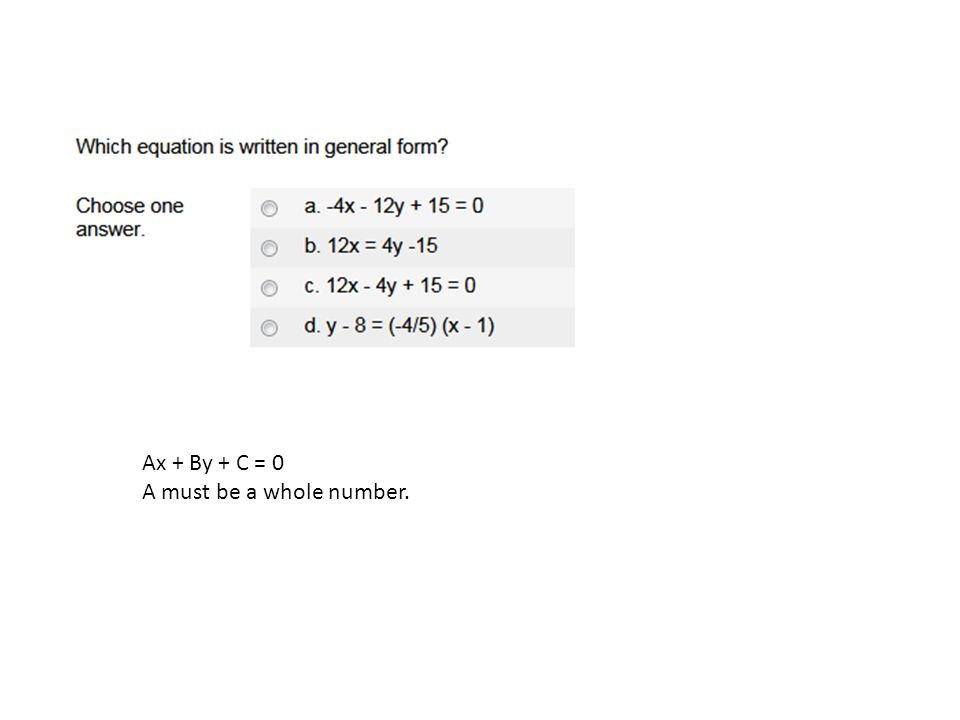Mark option c radio button
960x720 pixels.
tap(269, 288)
